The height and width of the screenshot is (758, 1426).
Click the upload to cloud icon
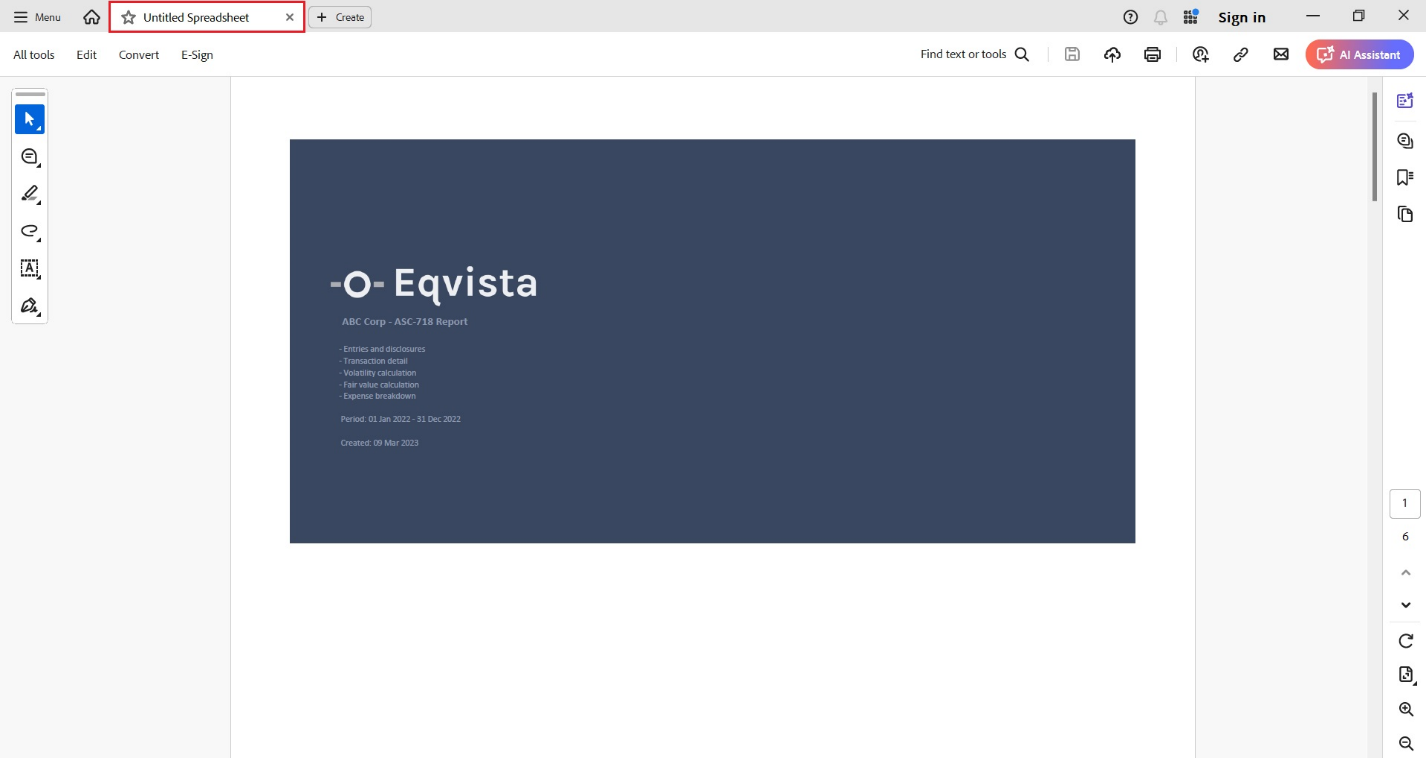(x=1112, y=55)
